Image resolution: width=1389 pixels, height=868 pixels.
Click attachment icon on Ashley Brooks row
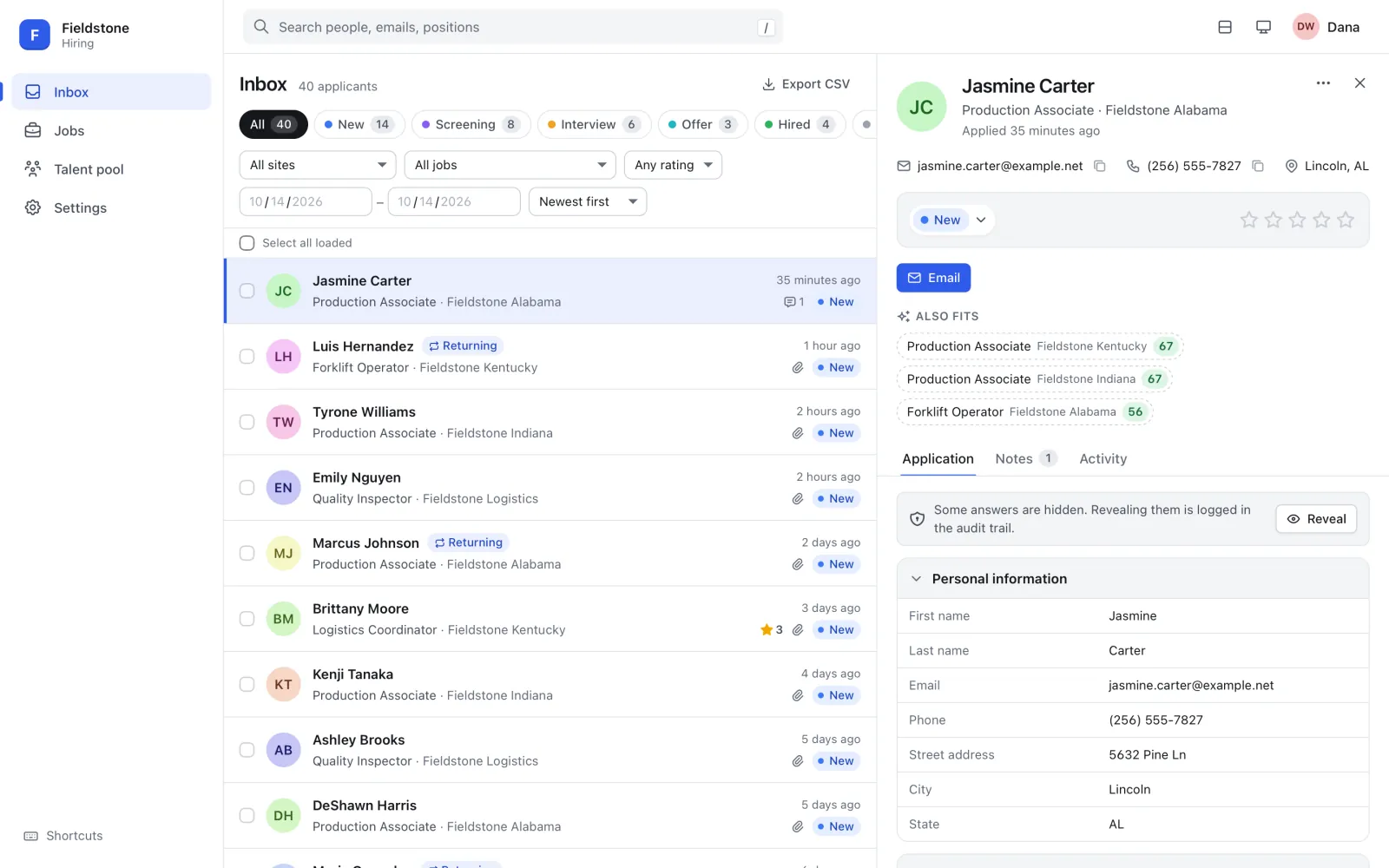pyautogui.click(x=797, y=761)
